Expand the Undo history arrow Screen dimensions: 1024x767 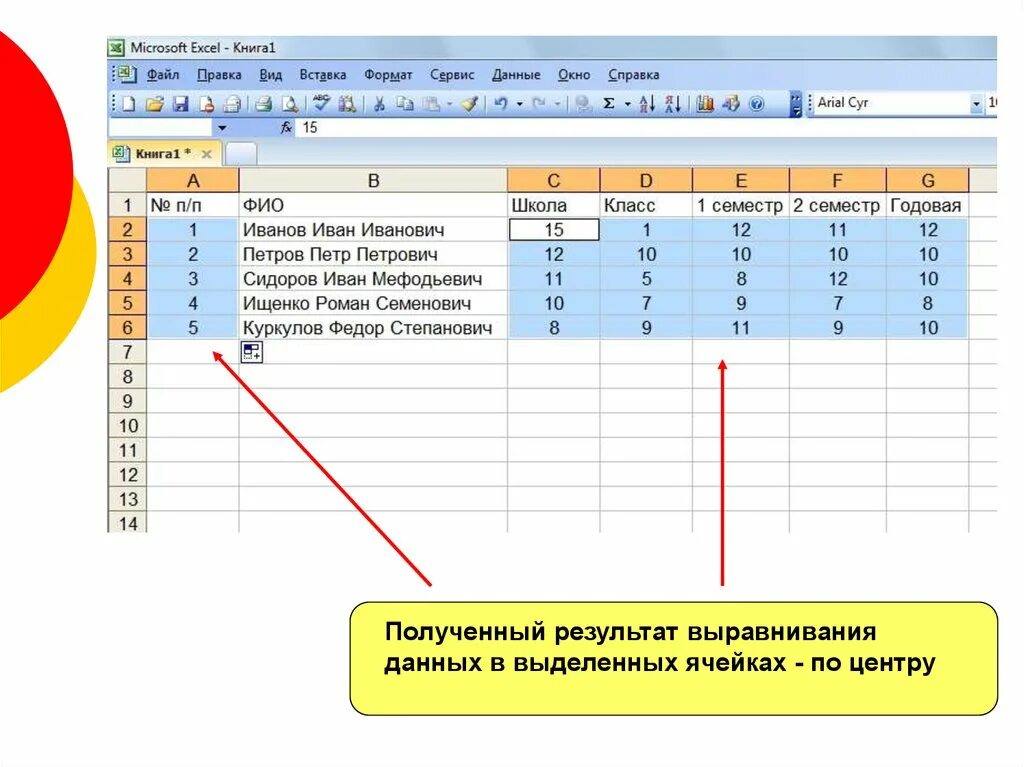point(520,104)
